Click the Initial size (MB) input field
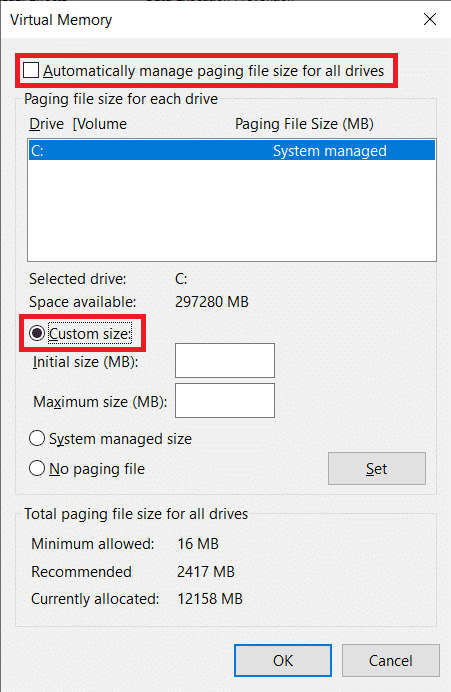The height and width of the screenshot is (692, 451). (x=225, y=361)
